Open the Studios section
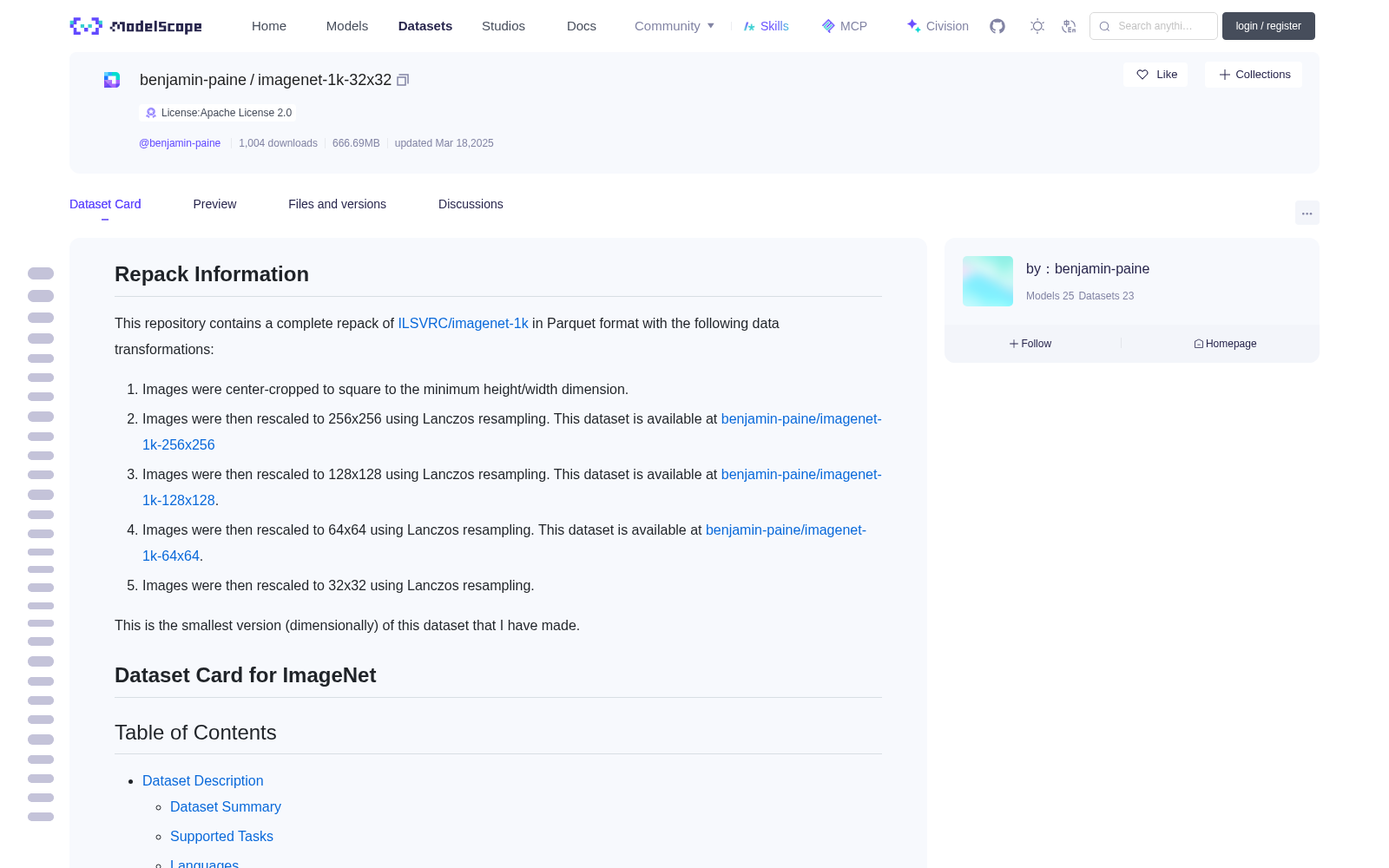Image resolution: width=1389 pixels, height=868 pixels. click(x=504, y=26)
